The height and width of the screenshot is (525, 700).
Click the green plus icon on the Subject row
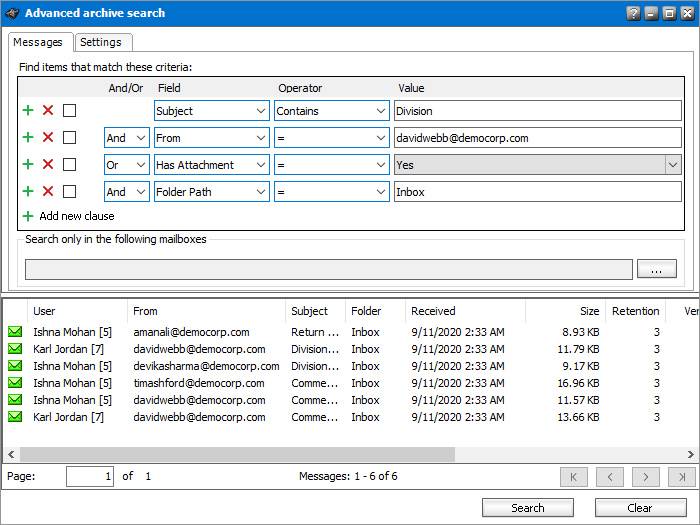28,111
